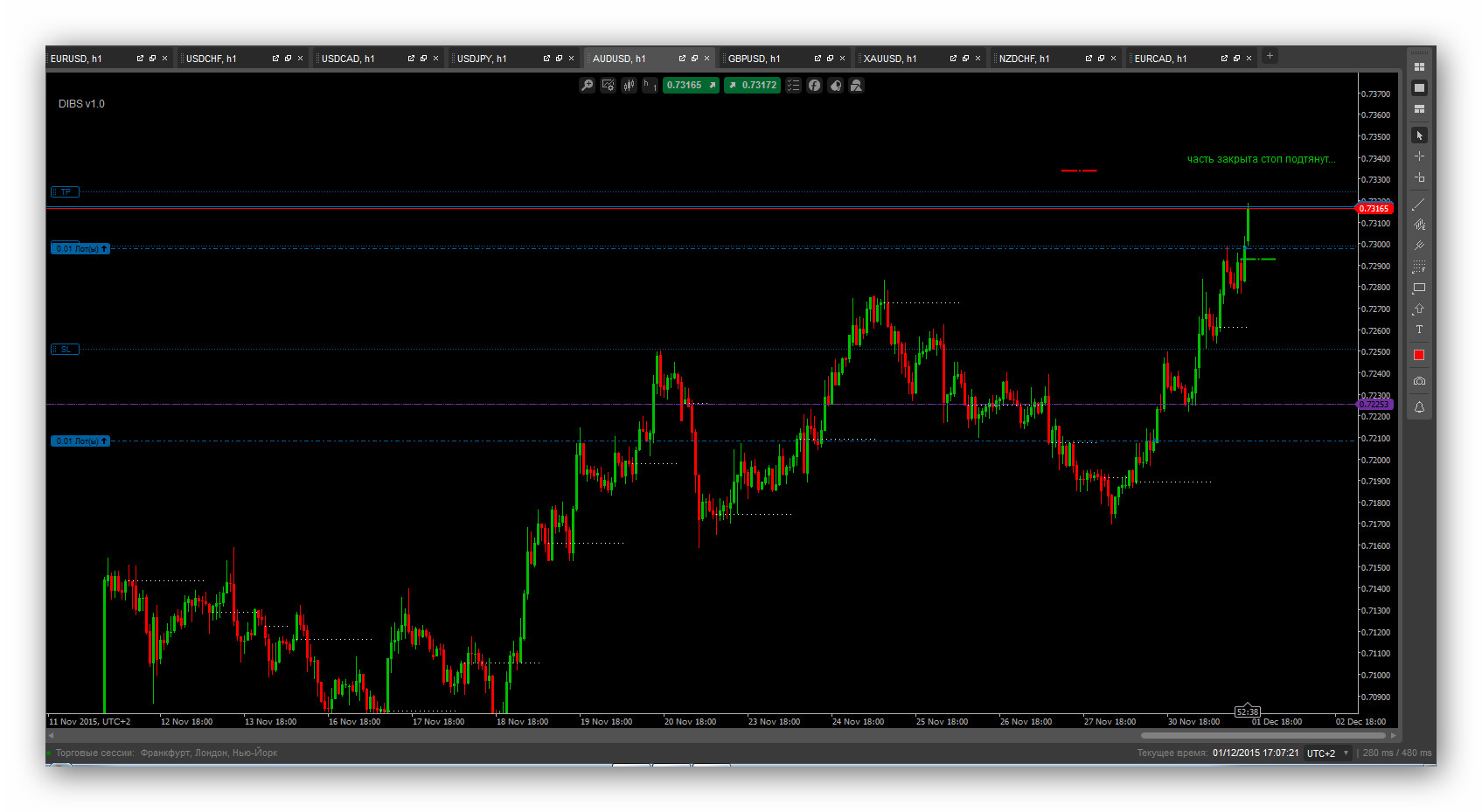Click the green Russian annotation text on chart
The width and height of the screenshot is (1482, 812).
(1261, 159)
